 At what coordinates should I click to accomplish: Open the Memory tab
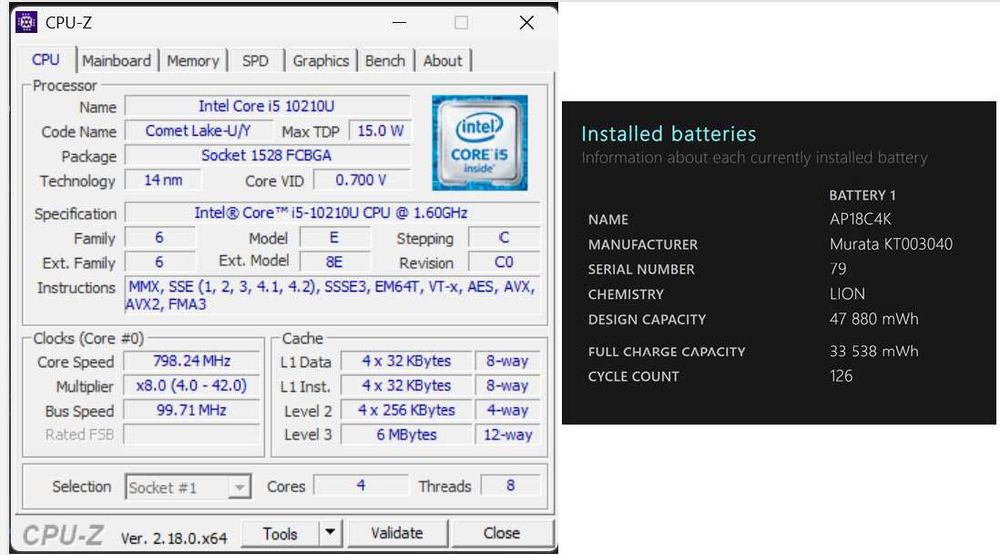point(193,61)
